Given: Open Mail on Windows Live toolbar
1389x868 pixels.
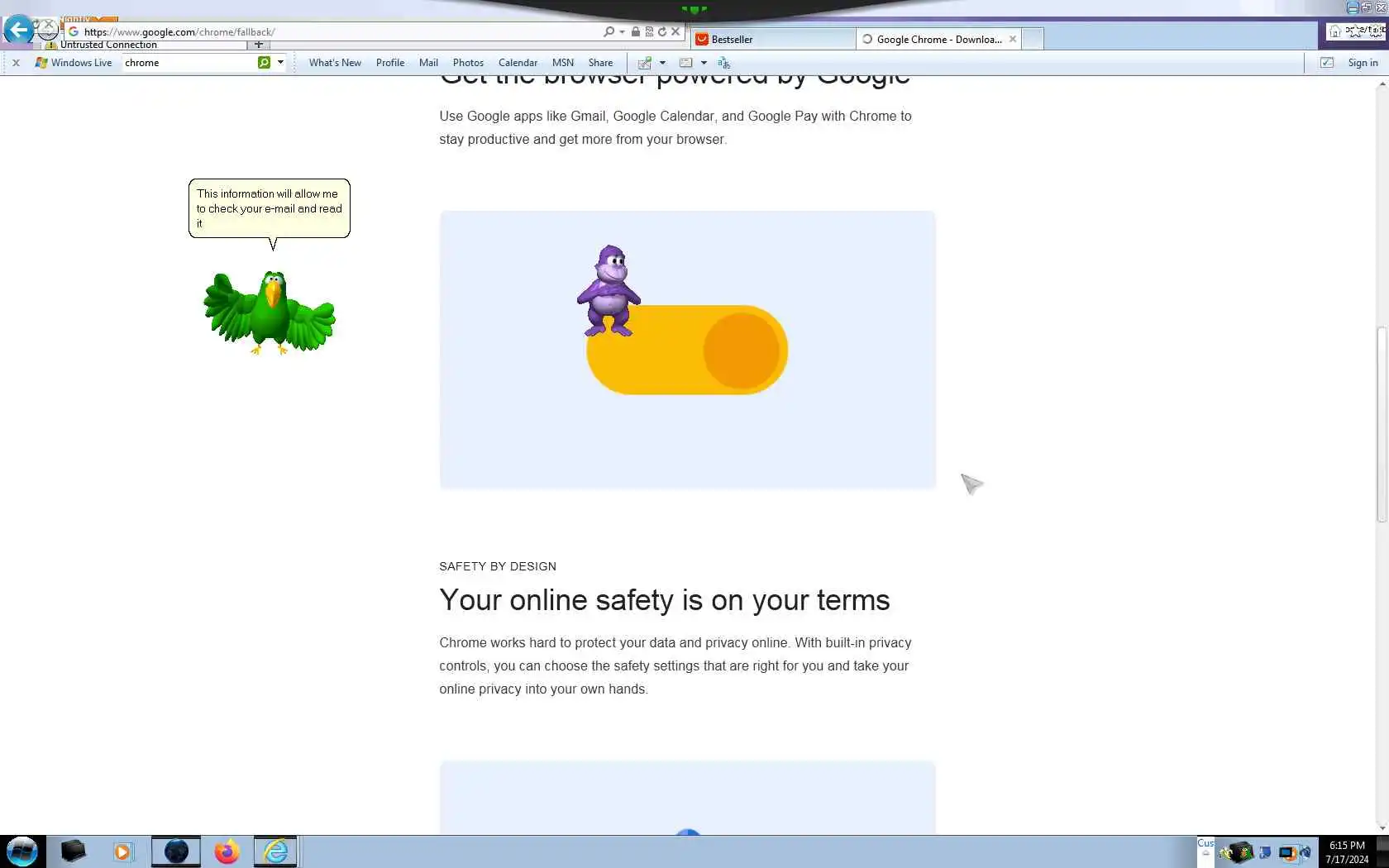Looking at the screenshot, I should tap(428, 63).
